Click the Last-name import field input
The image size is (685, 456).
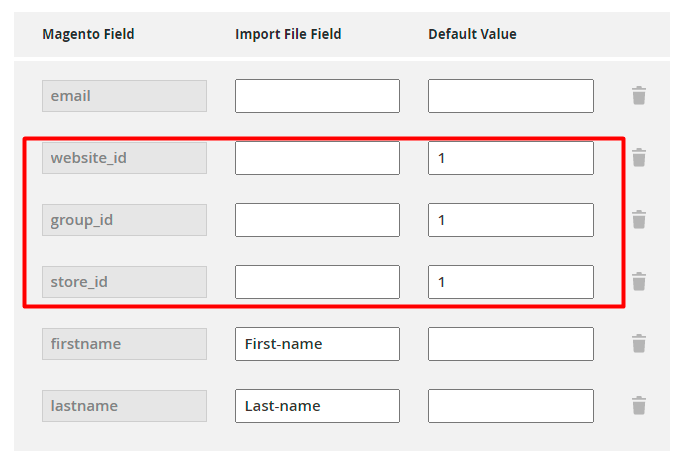tap(317, 406)
